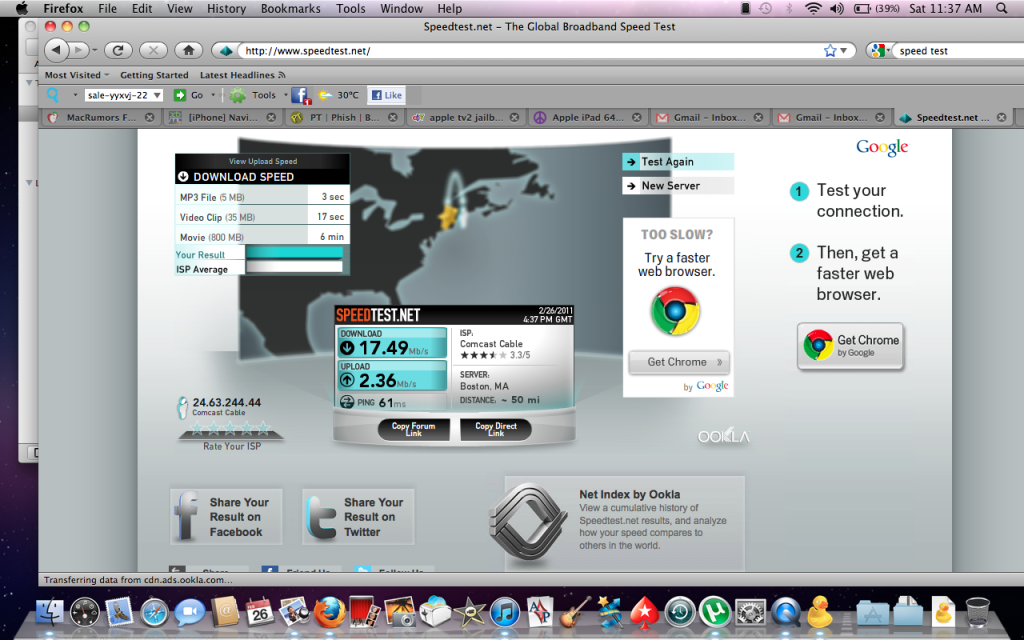Open the Bookmarks menu
Viewport: 1024px width, 640px height.
[291, 8]
